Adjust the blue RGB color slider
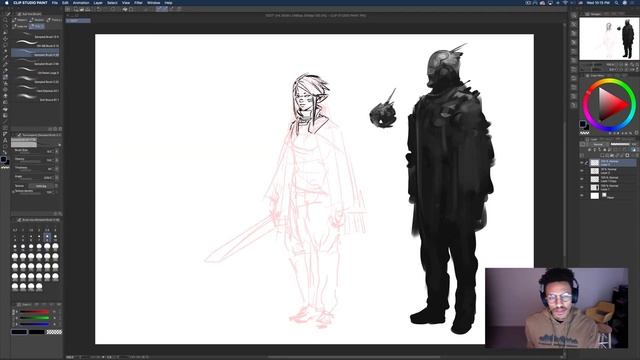The width and height of the screenshot is (640, 360). 34,324
